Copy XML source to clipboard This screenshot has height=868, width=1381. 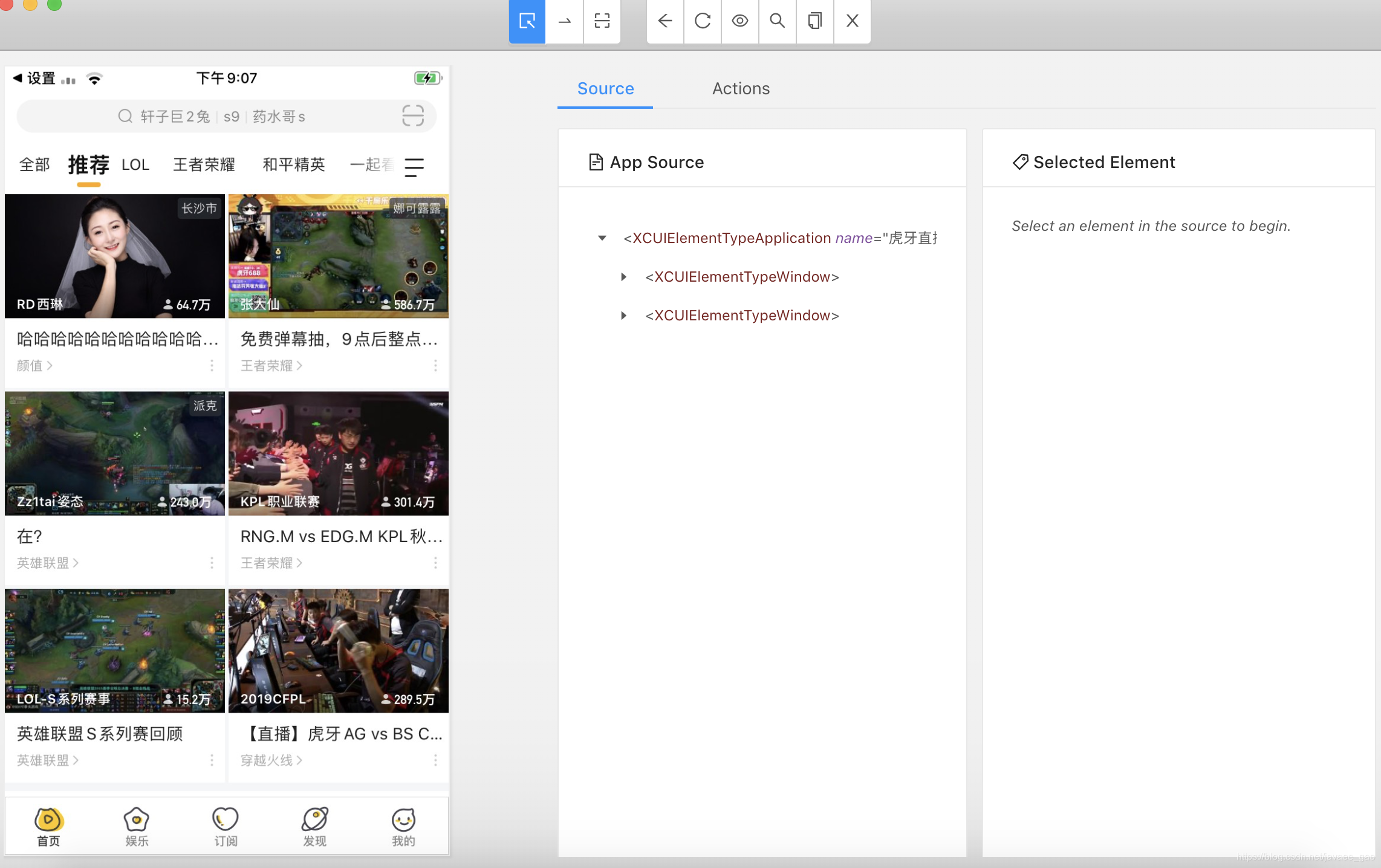pyautogui.click(x=815, y=21)
